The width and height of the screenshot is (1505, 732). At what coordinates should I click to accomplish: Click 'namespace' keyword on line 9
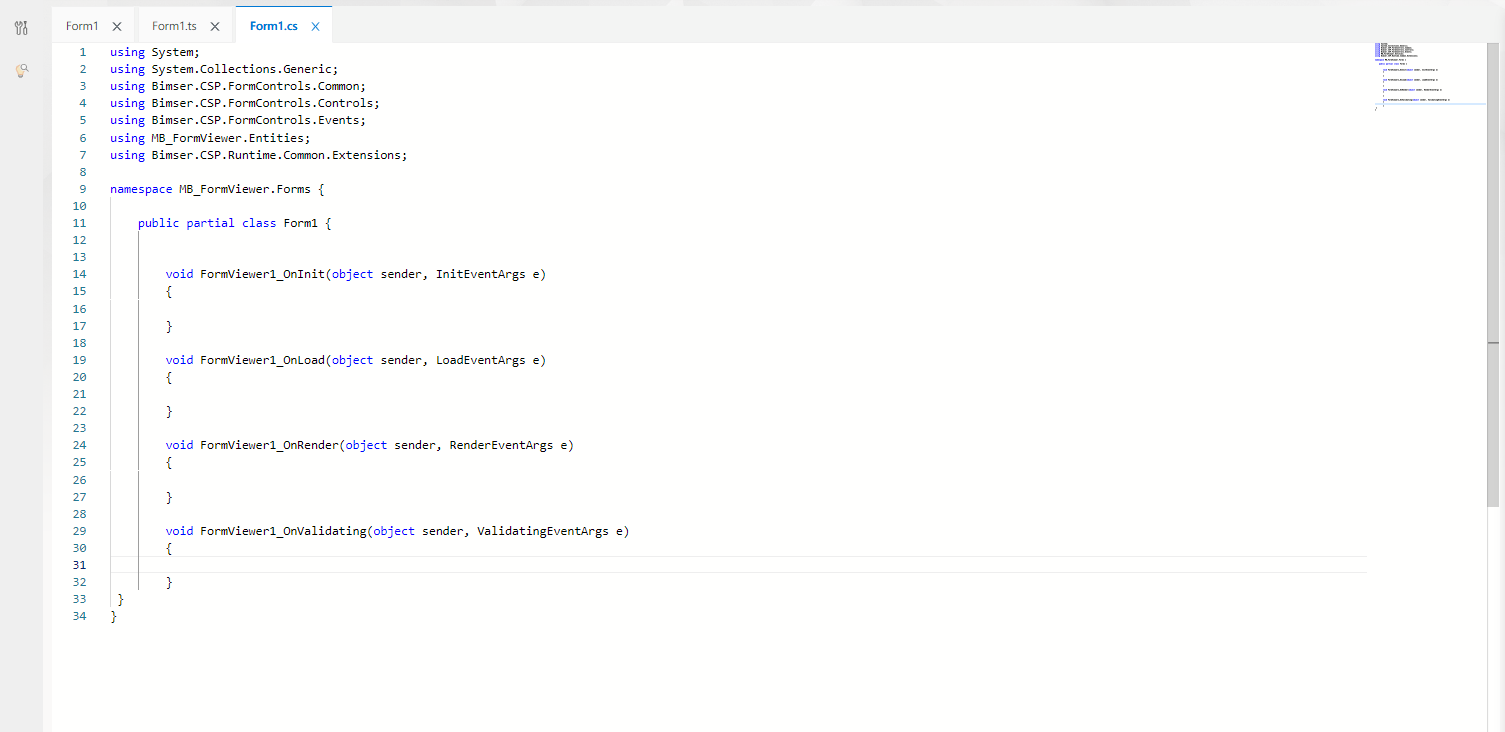click(141, 189)
